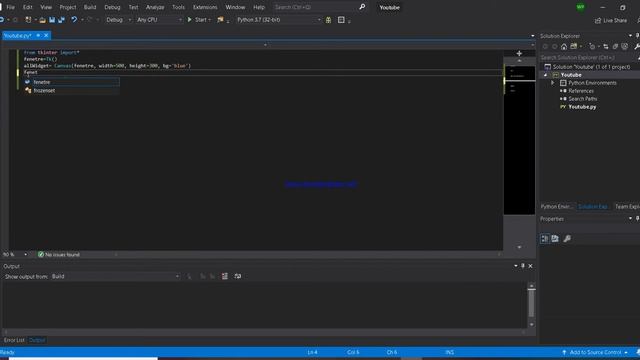The height and width of the screenshot is (360, 640).
Task: Click the No issues found indicator
Action: (59, 254)
